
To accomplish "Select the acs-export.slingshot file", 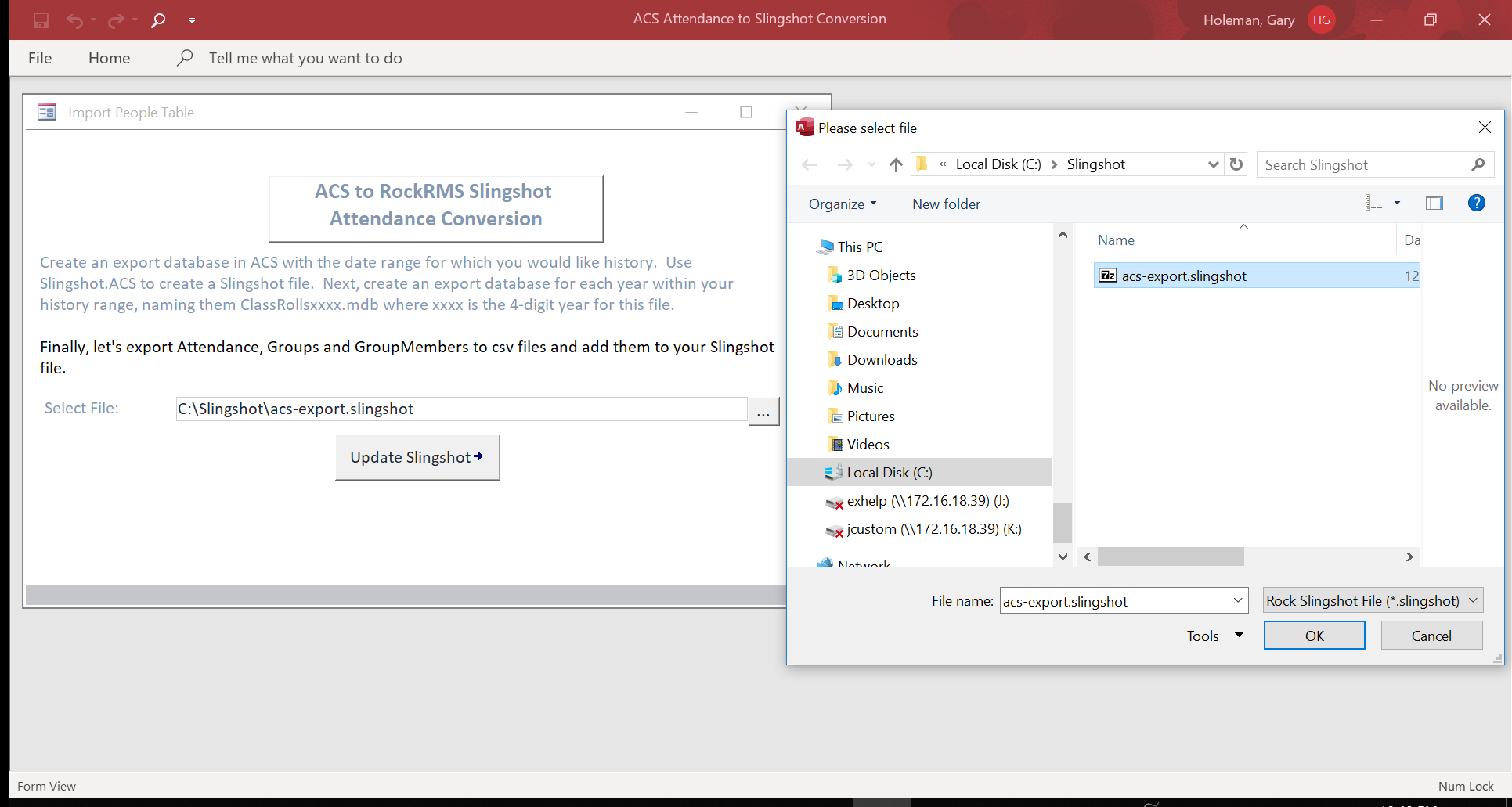I will 1257,276.
